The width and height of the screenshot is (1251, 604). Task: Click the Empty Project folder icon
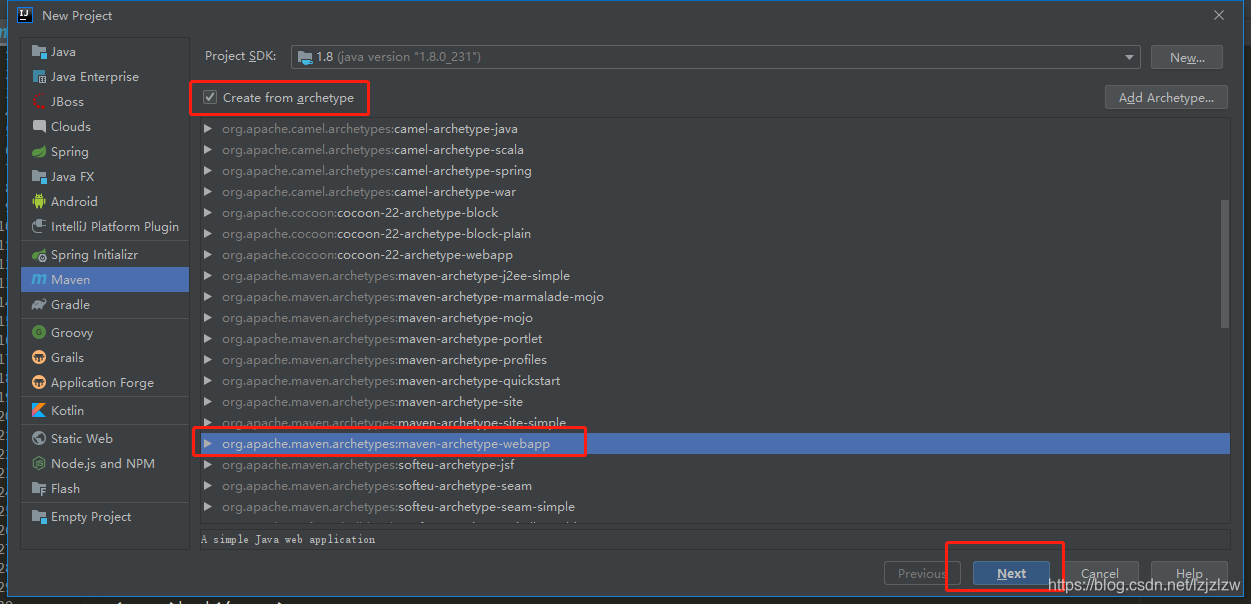39,517
